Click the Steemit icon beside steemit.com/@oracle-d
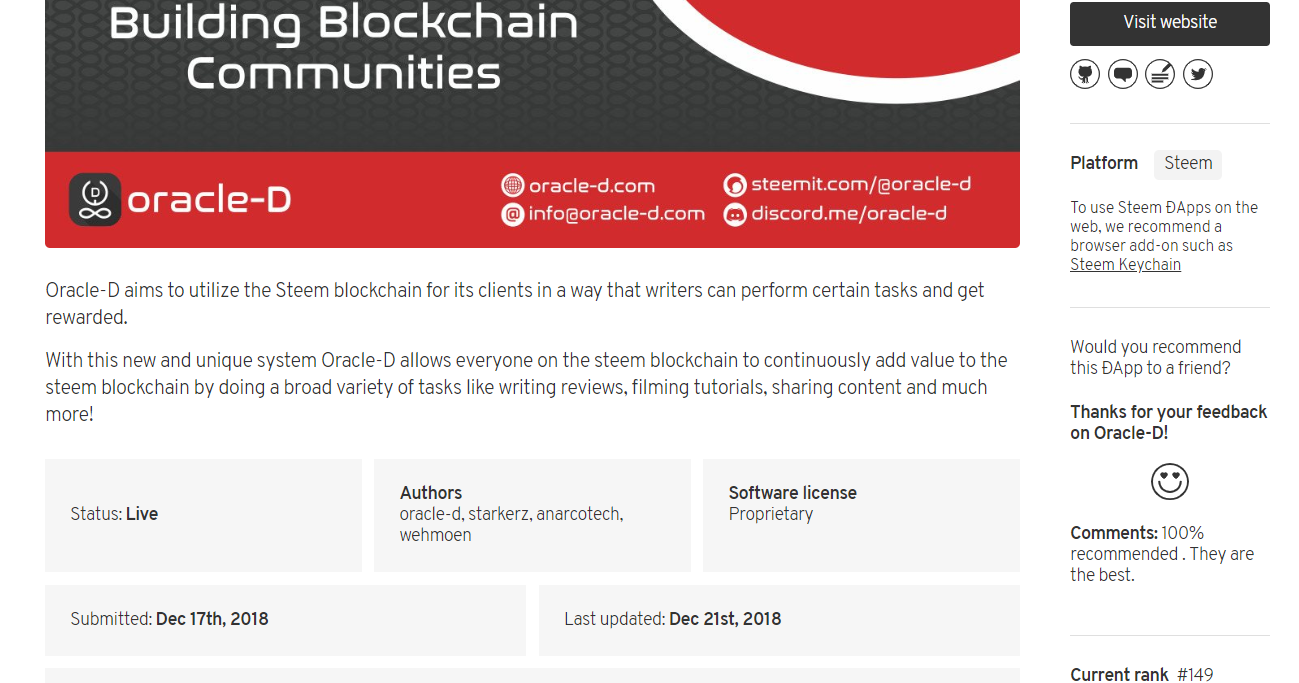 point(735,185)
